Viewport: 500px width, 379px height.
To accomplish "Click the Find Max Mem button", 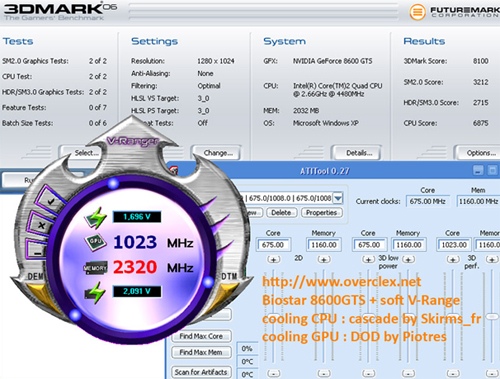I will click(201, 352).
